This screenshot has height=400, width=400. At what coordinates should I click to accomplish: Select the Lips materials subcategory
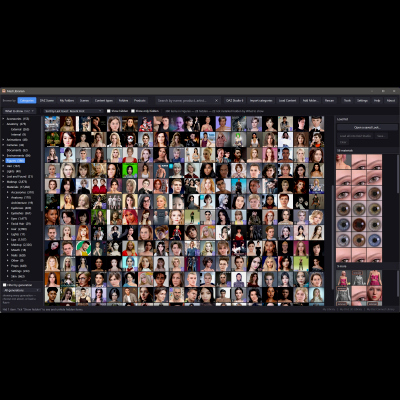click(19, 239)
